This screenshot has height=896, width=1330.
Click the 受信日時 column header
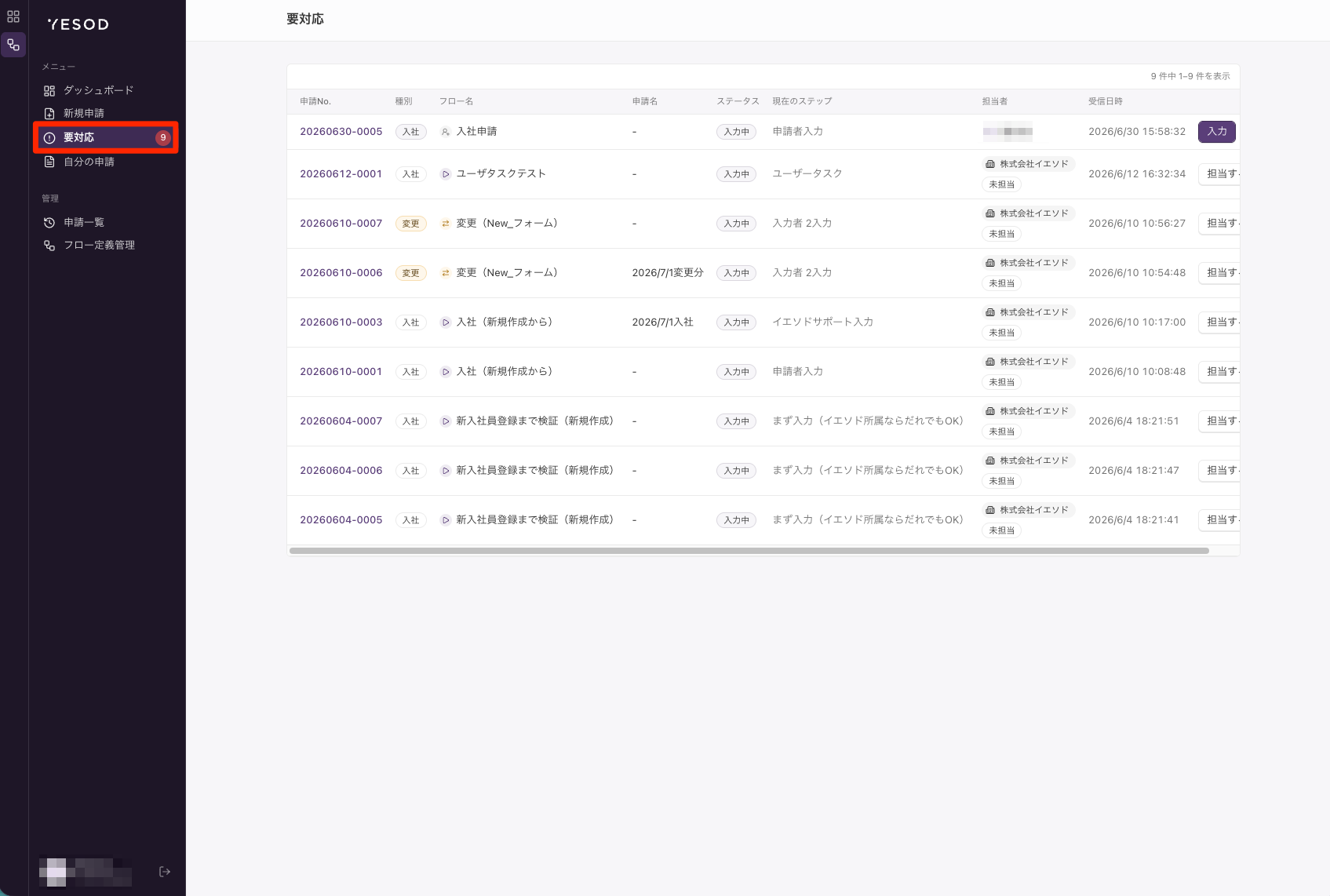tap(1106, 101)
